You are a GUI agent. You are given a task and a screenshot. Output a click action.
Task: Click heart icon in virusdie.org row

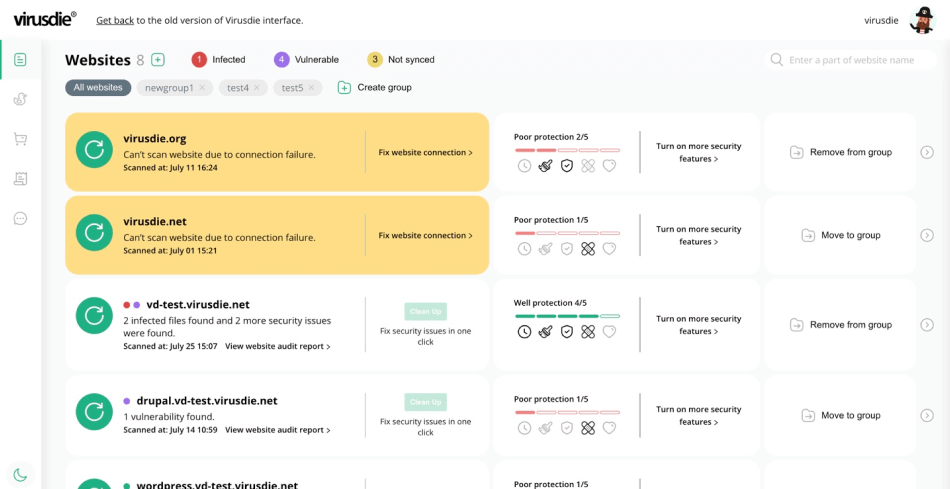pos(609,166)
